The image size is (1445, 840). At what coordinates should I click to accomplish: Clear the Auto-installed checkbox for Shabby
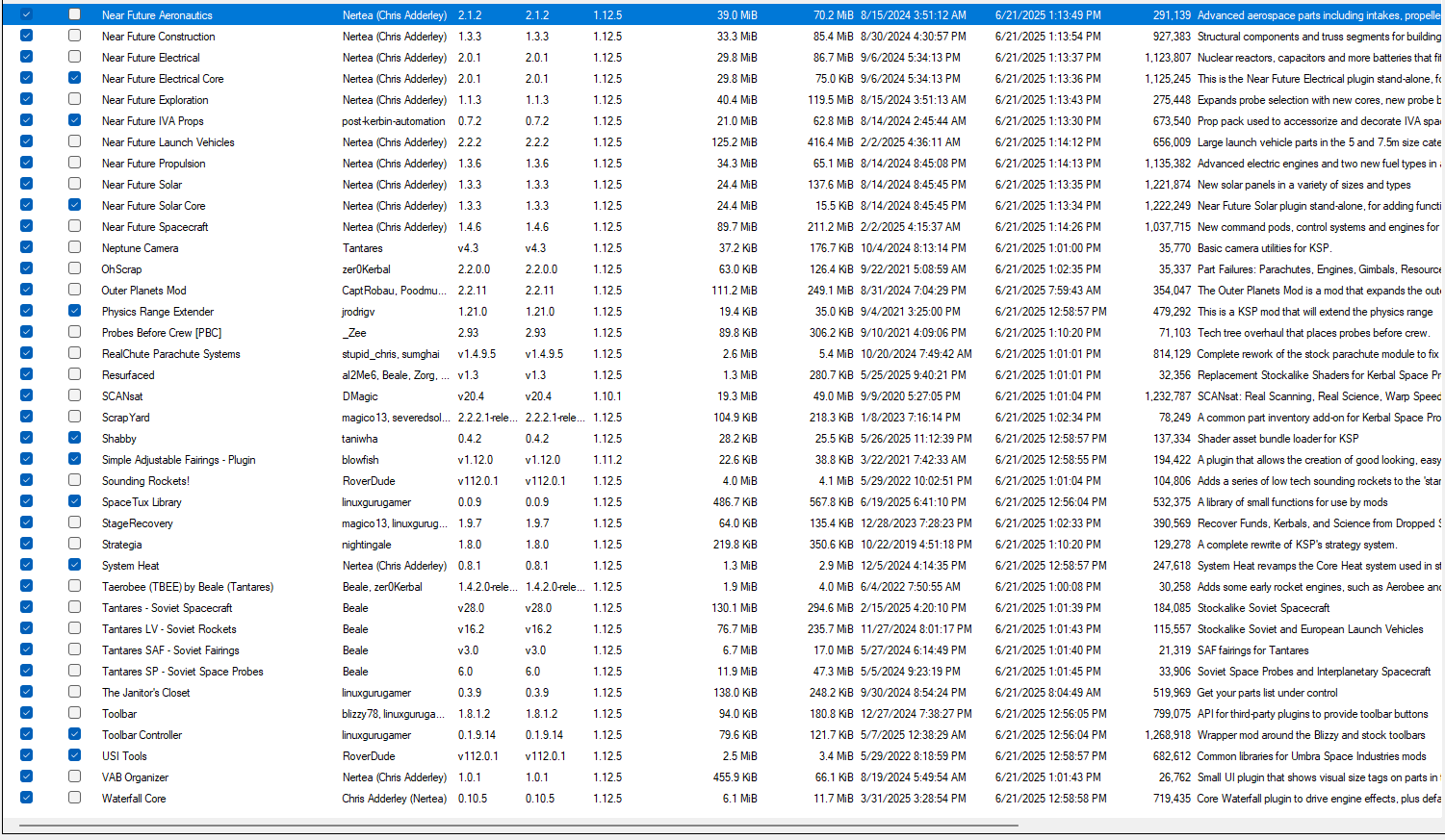pyautogui.click(x=74, y=438)
